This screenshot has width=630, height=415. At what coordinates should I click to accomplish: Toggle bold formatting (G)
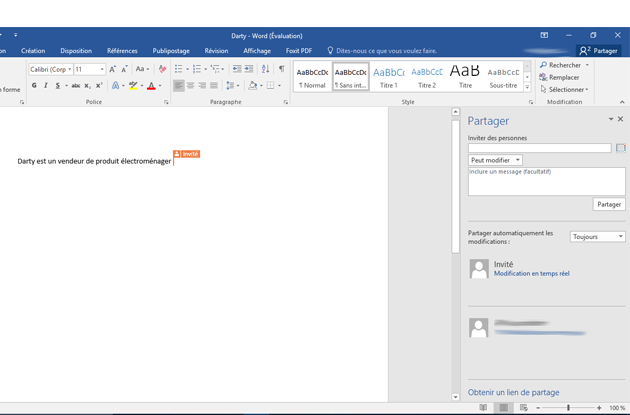(34, 85)
